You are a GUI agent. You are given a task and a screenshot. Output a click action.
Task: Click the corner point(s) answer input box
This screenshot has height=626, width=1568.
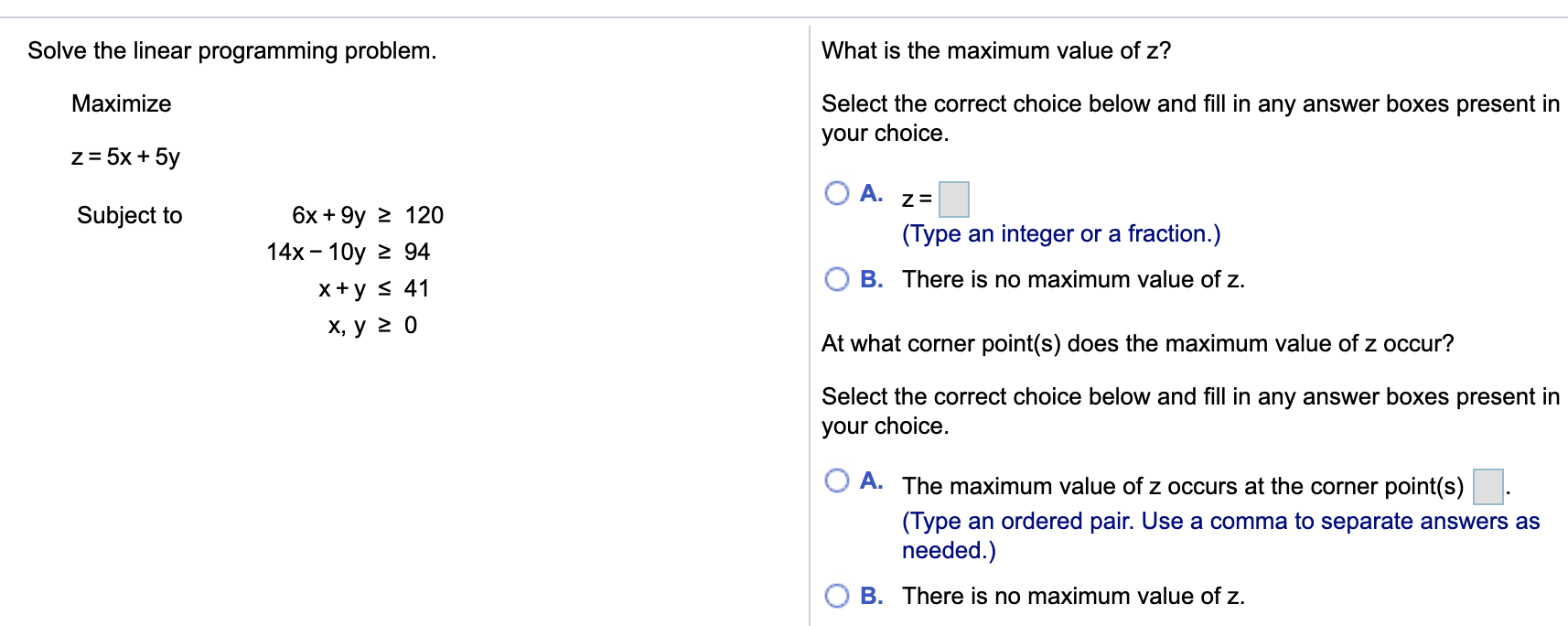click(1488, 487)
